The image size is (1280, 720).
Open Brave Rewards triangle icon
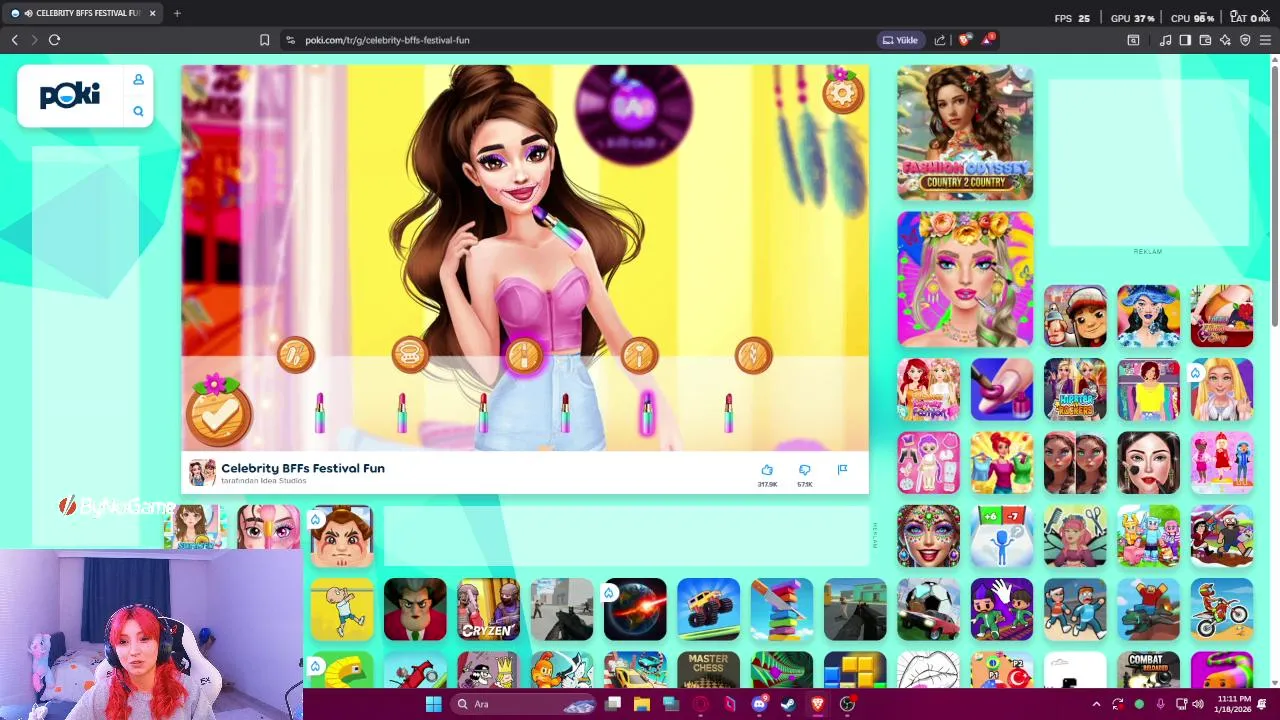point(988,40)
